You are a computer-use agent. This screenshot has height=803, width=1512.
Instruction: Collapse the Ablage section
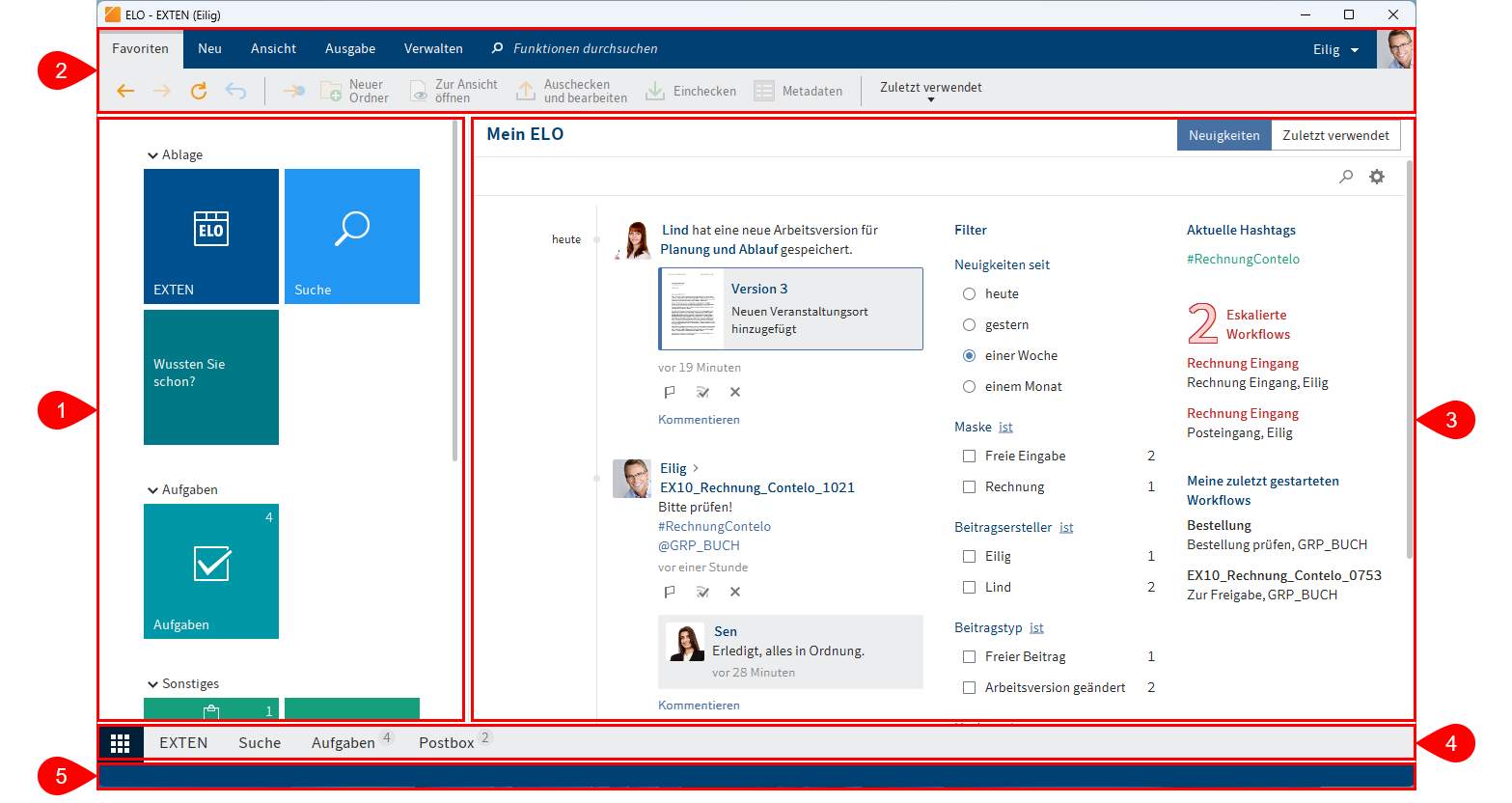(152, 155)
